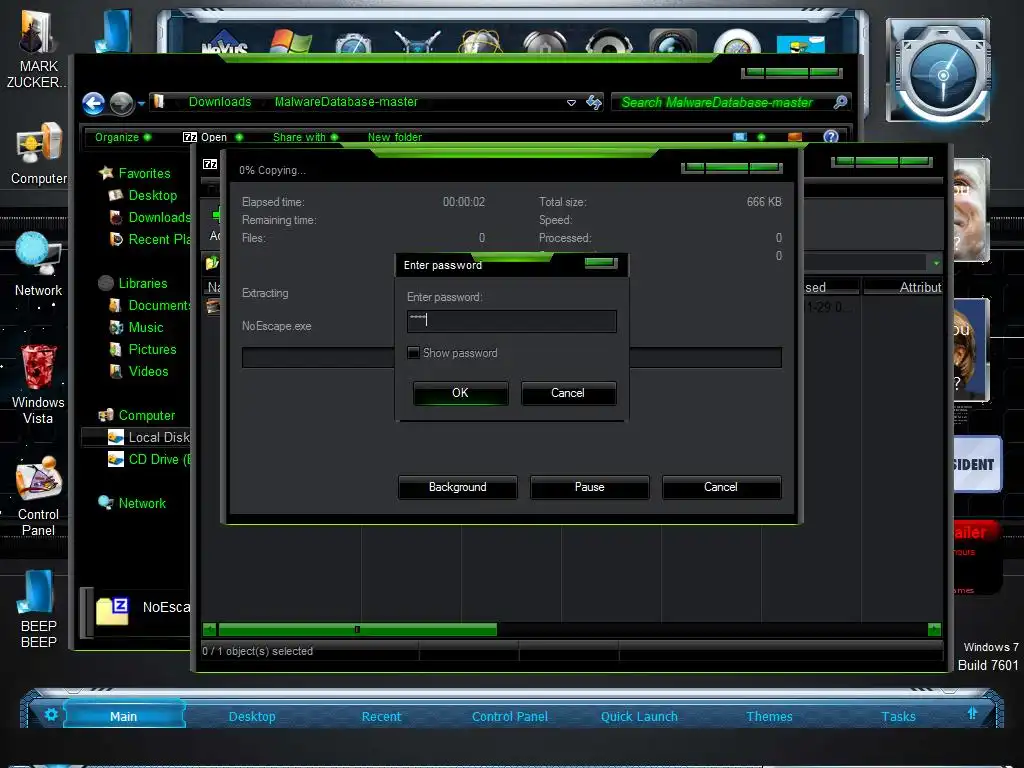Pause the 7-Zip extraction
The height and width of the screenshot is (768, 1024).
tap(590, 487)
